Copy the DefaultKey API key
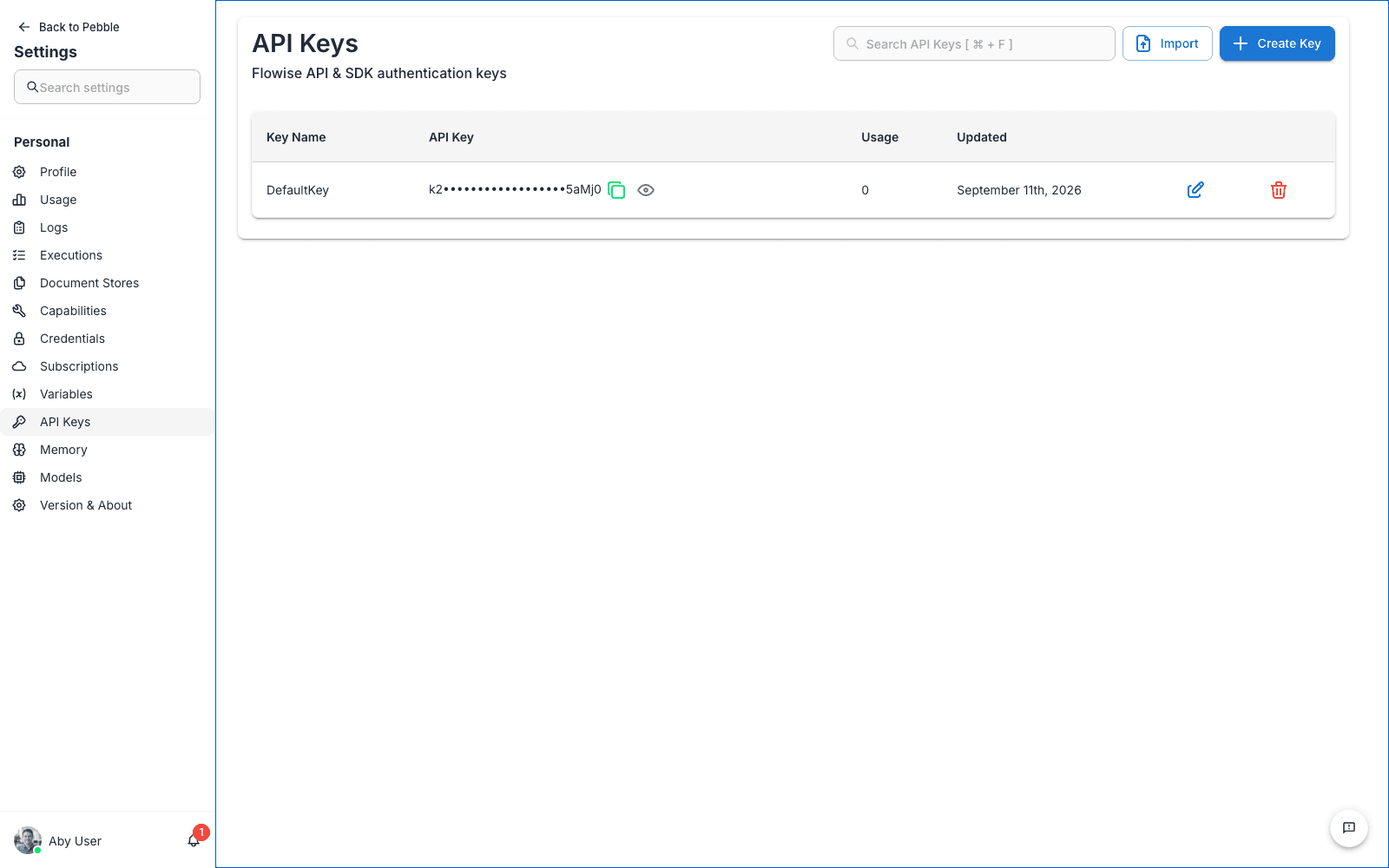This screenshot has height=868, width=1389. point(616,190)
